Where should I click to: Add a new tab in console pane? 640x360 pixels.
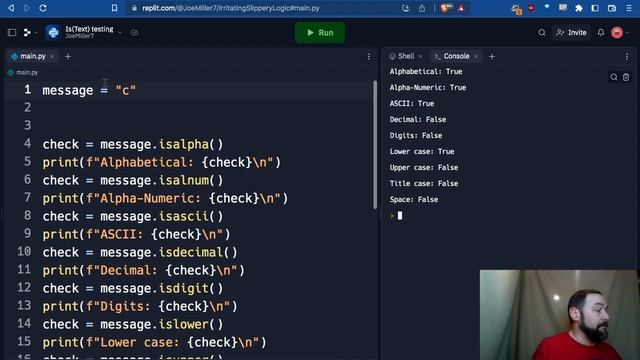coord(492,56)
